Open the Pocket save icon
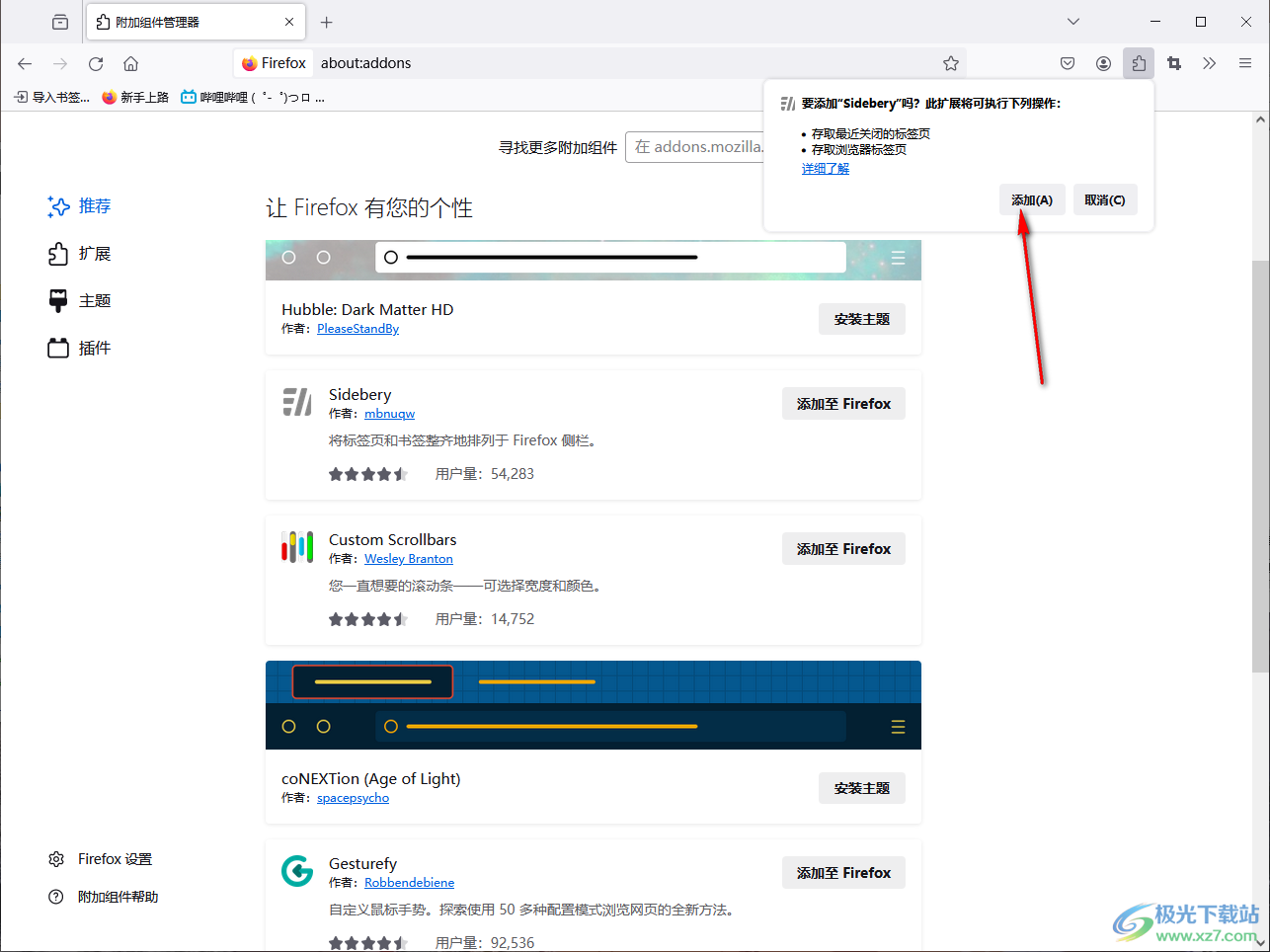This screenshot has width=1270, height=952. point(1068,63)
